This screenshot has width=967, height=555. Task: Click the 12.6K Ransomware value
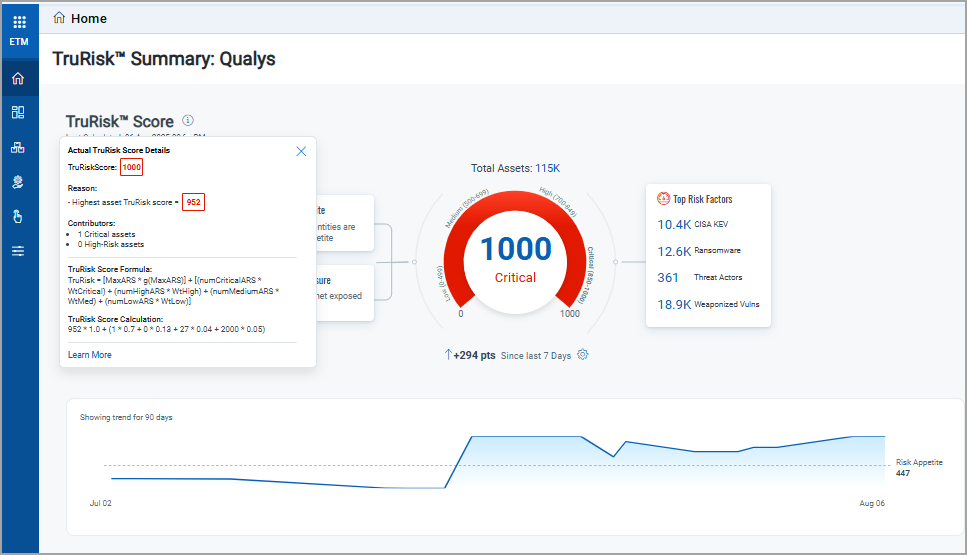point(674,252)
